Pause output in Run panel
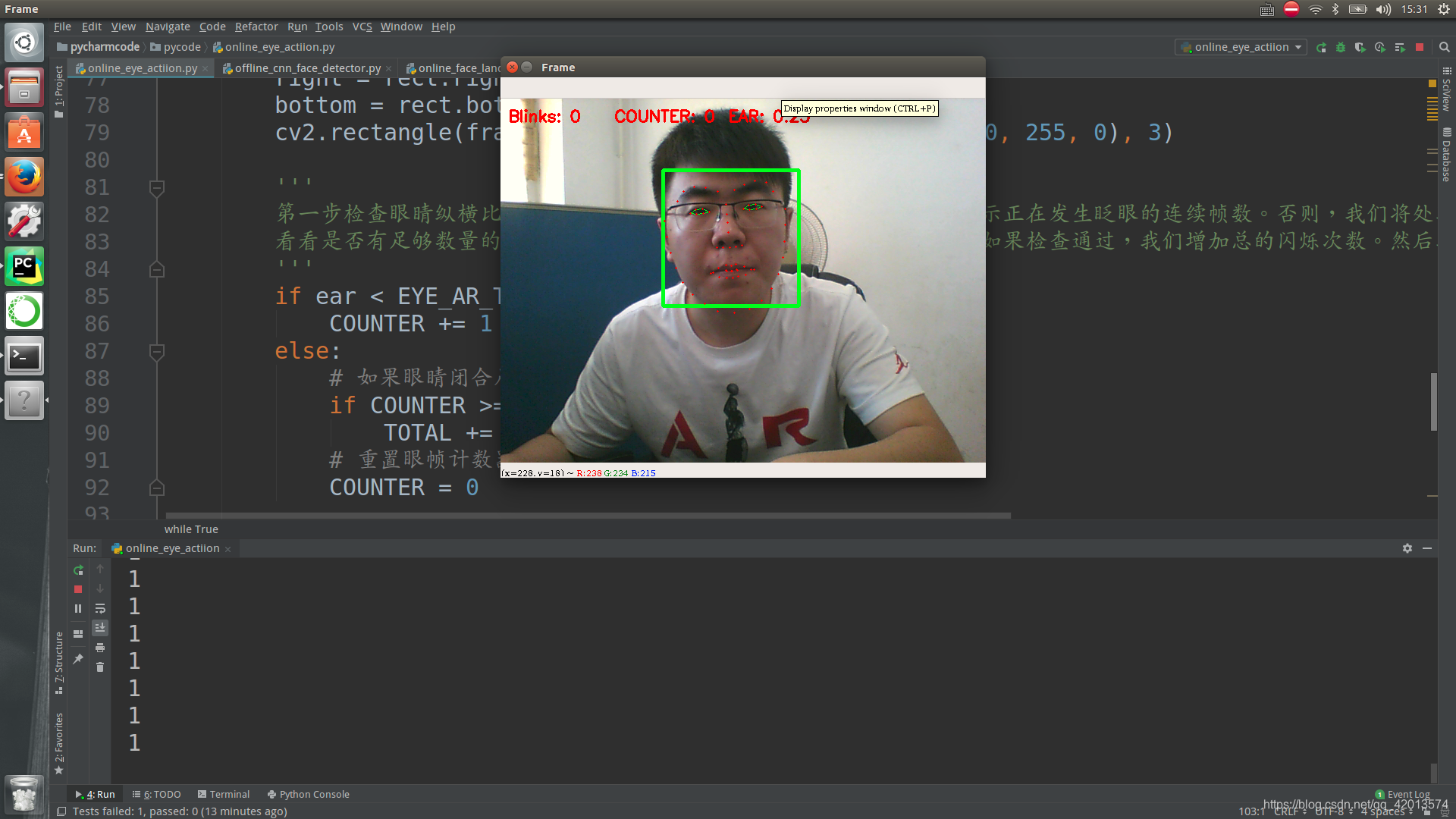Image resolution: width=1456 pixels, height=819 pixels. [78, 608]
